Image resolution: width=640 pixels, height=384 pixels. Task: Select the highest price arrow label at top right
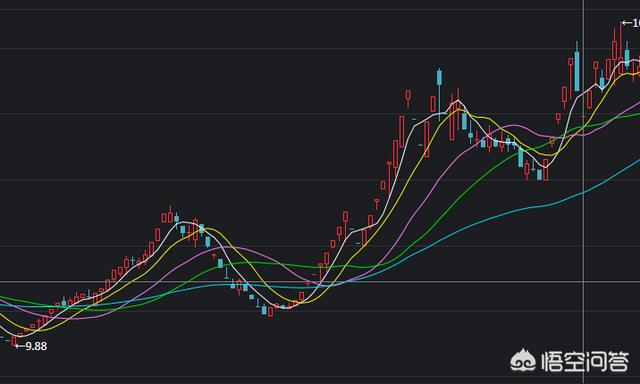(x=631, y=23)
